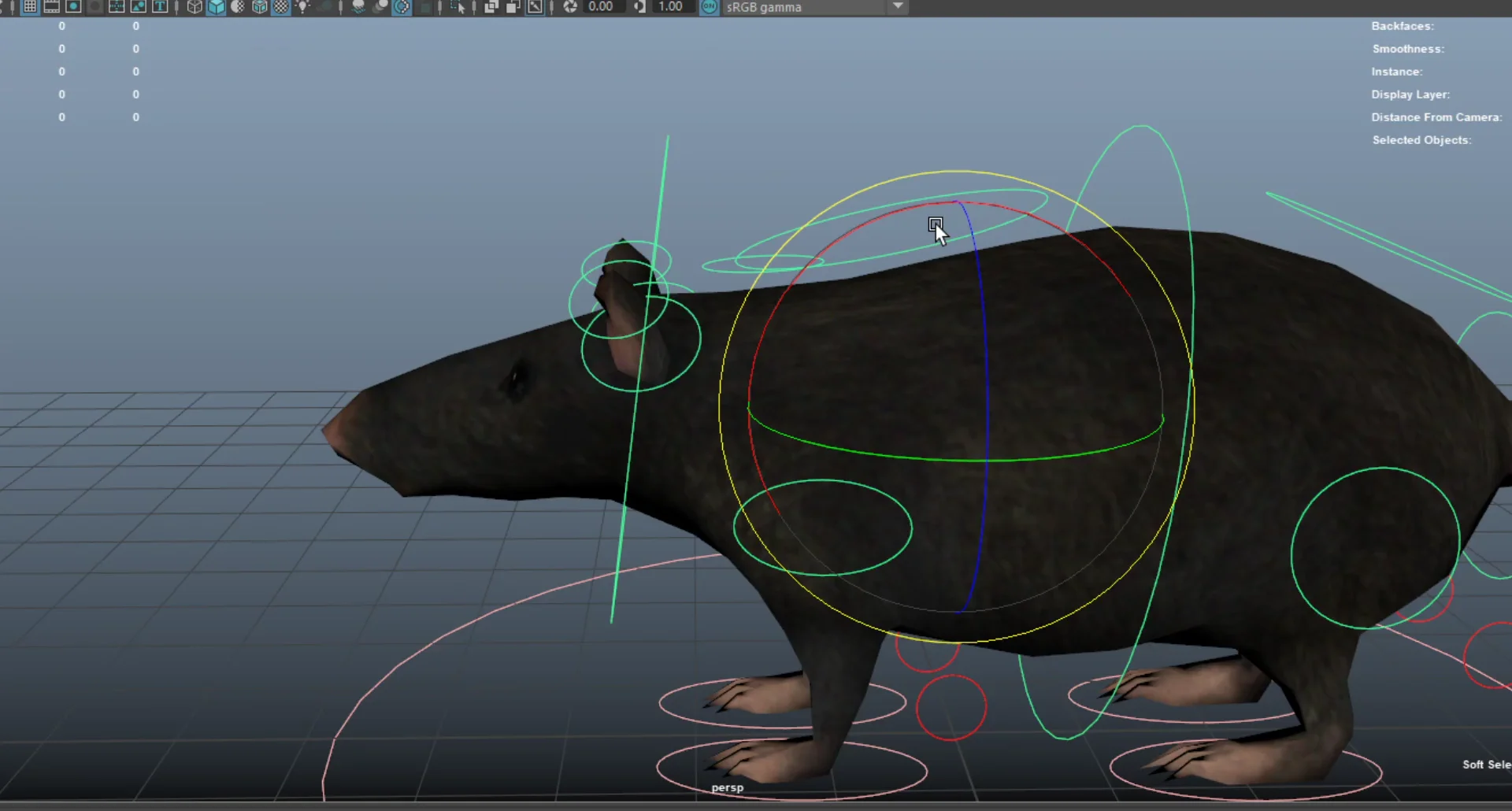Switch to Wireframe shading cube icon
This screenshot has width=1512, height=811.
195,6
